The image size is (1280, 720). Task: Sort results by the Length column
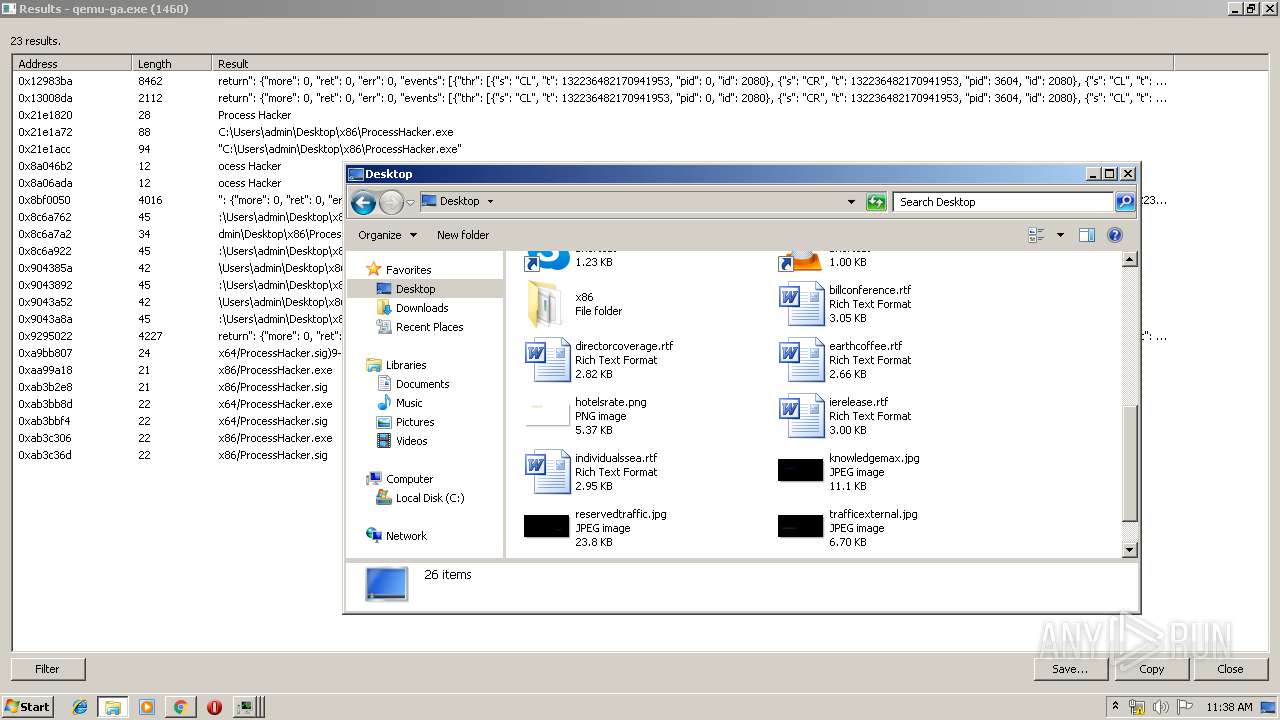pyautogui.click(x=172, y=64)
